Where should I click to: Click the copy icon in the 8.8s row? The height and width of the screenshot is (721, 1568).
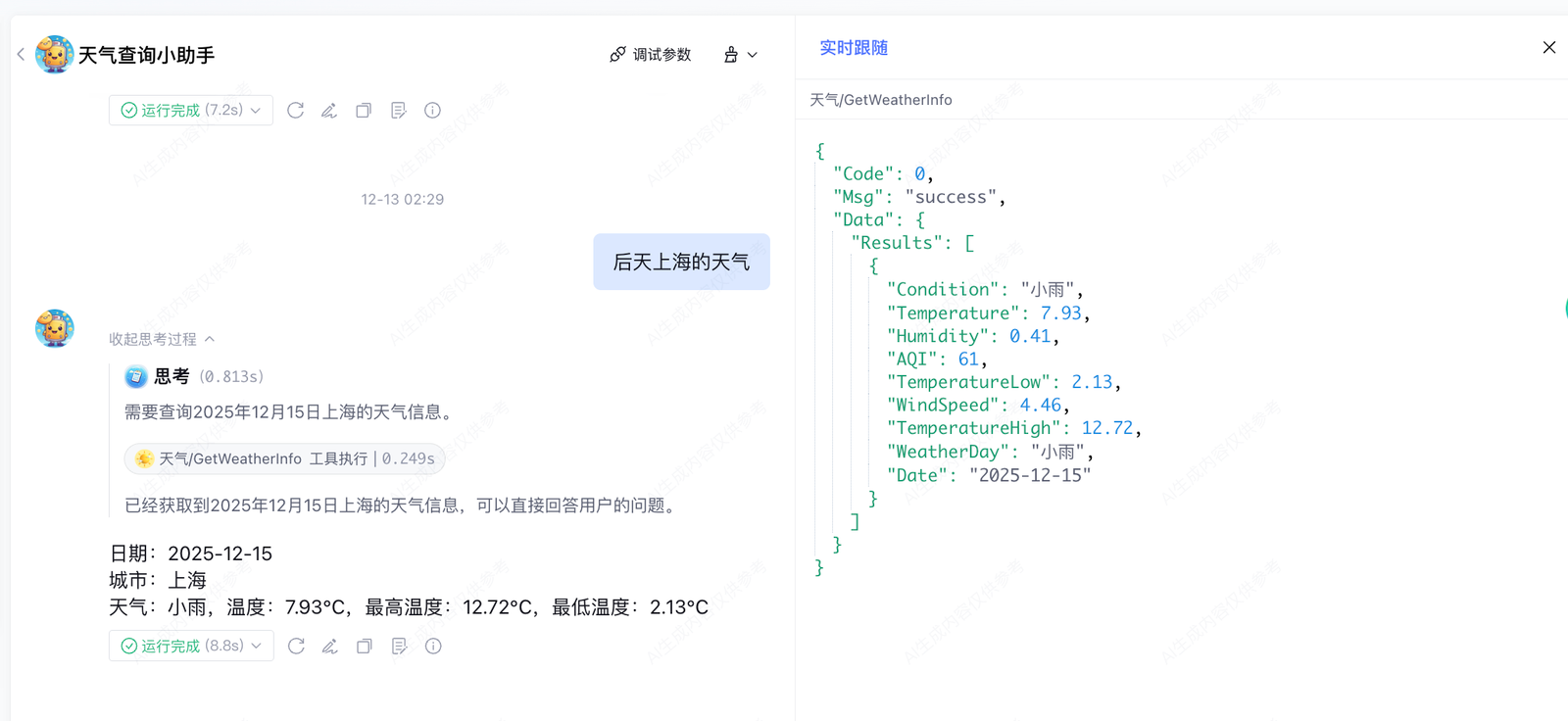365,647
